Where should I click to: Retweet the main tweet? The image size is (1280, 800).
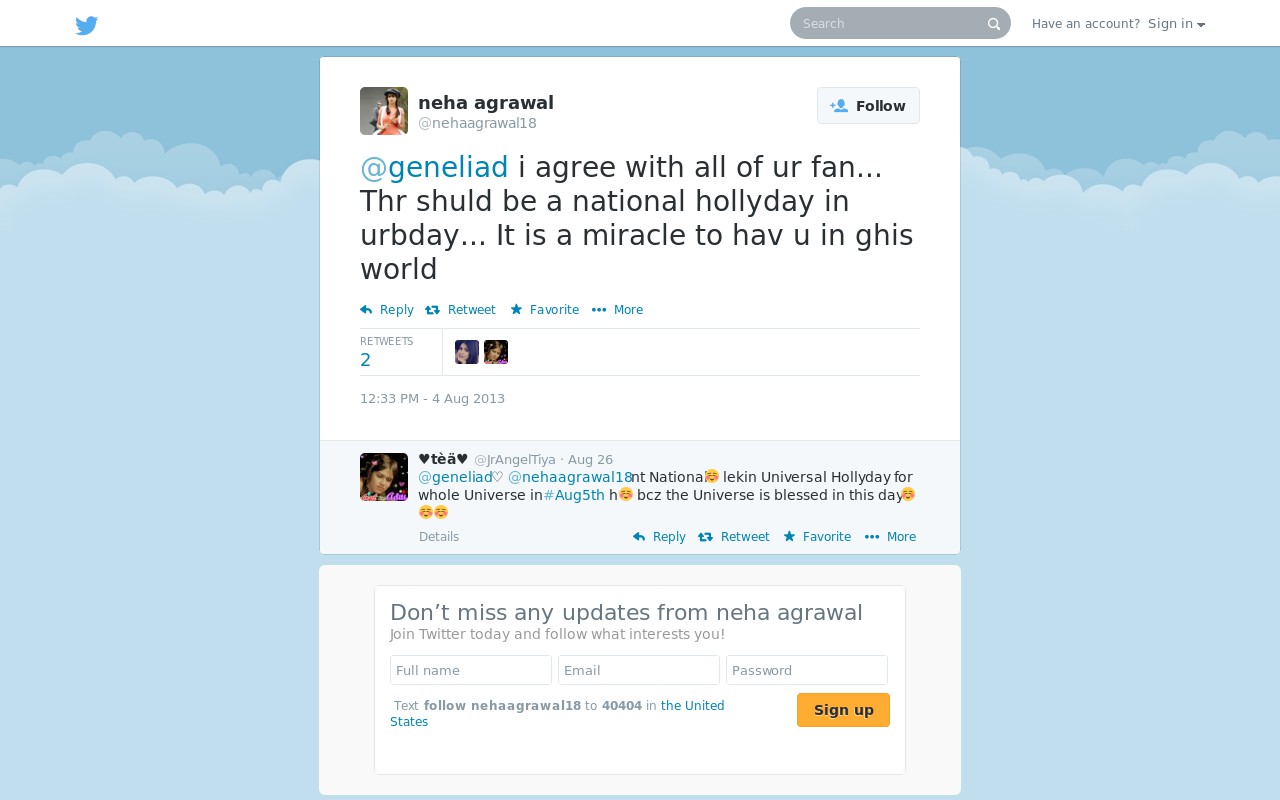[x=460, y=310]
